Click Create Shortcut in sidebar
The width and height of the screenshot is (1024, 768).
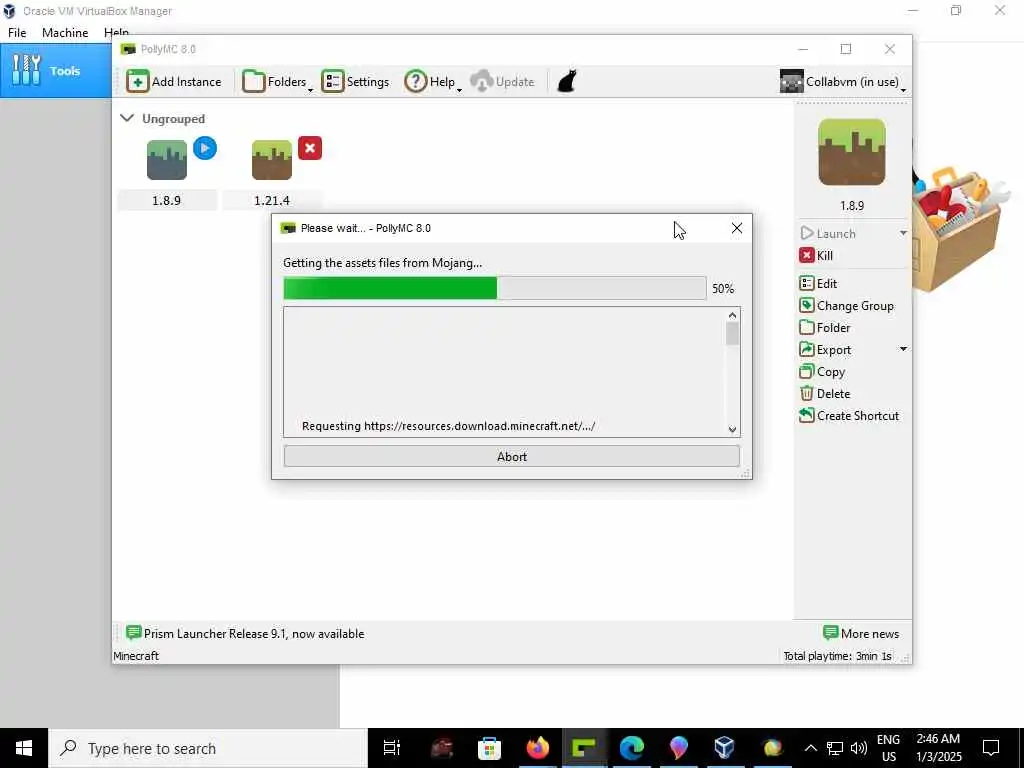(x=849, y=416)
